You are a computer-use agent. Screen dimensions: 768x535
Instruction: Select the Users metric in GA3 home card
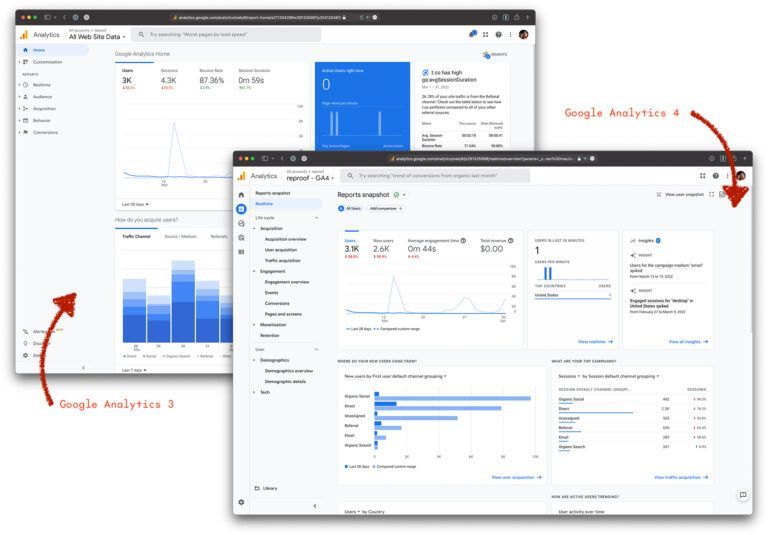(128, 79)
